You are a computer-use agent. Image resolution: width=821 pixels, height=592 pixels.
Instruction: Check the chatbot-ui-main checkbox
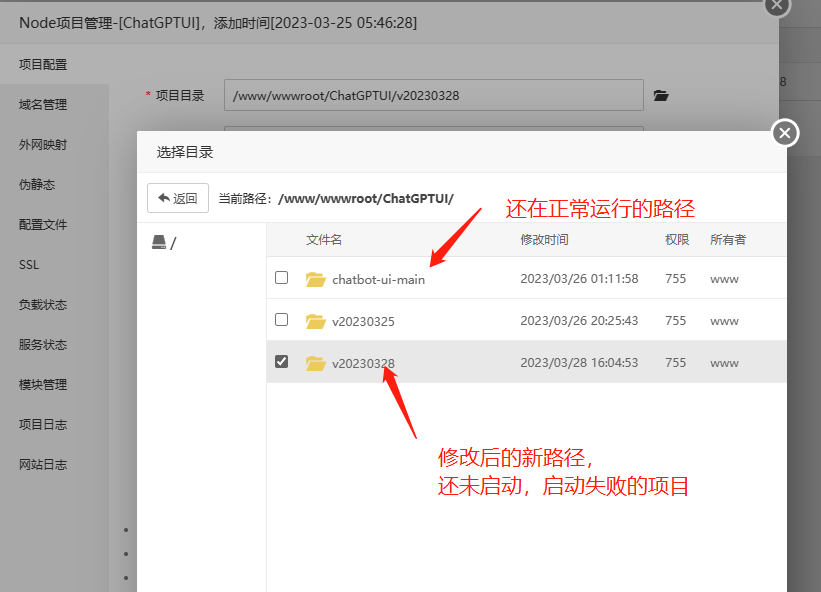click(x=282, y=277)
